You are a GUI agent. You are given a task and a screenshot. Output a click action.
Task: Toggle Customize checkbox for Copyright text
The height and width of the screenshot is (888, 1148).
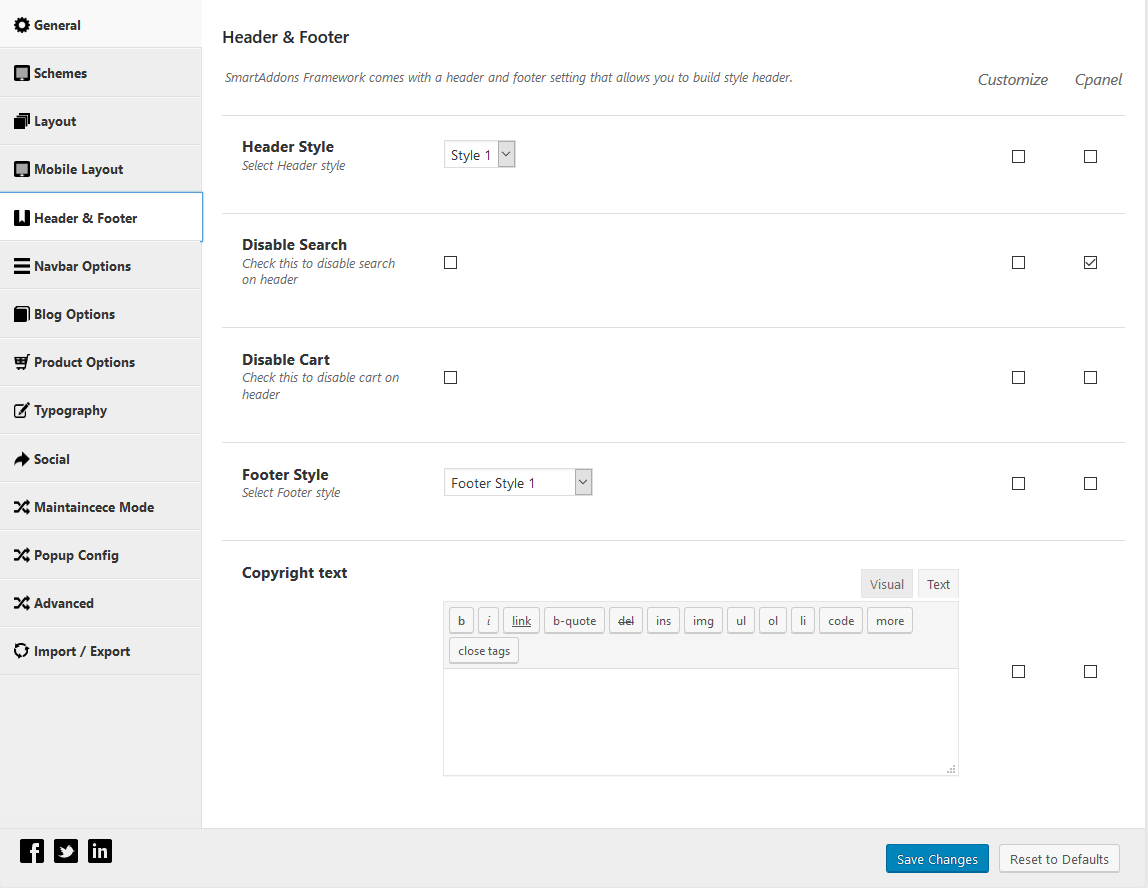pos(1018,671)
